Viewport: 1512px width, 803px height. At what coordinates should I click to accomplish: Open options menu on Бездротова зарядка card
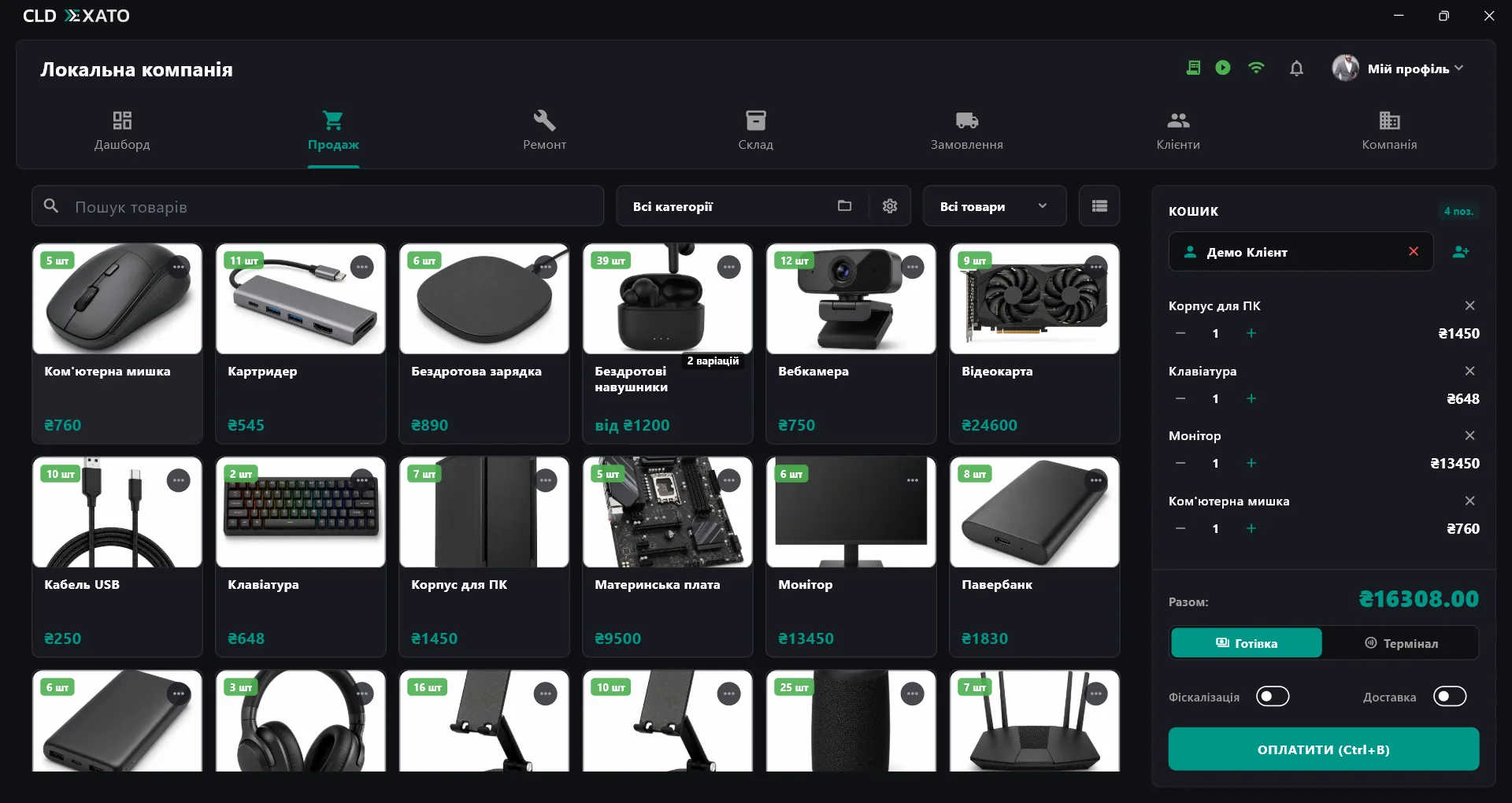click(546, 267)
